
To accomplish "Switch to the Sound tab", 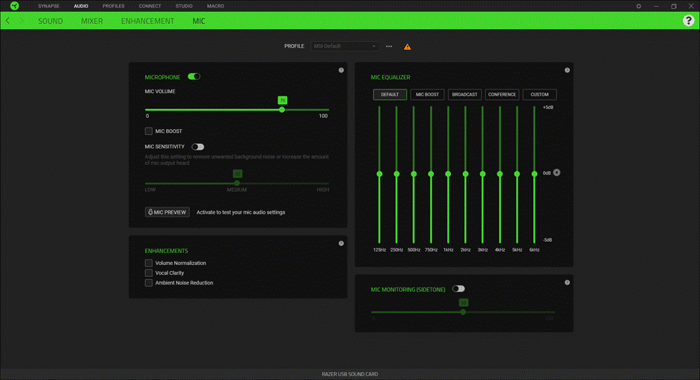I will tap(50, 21).
